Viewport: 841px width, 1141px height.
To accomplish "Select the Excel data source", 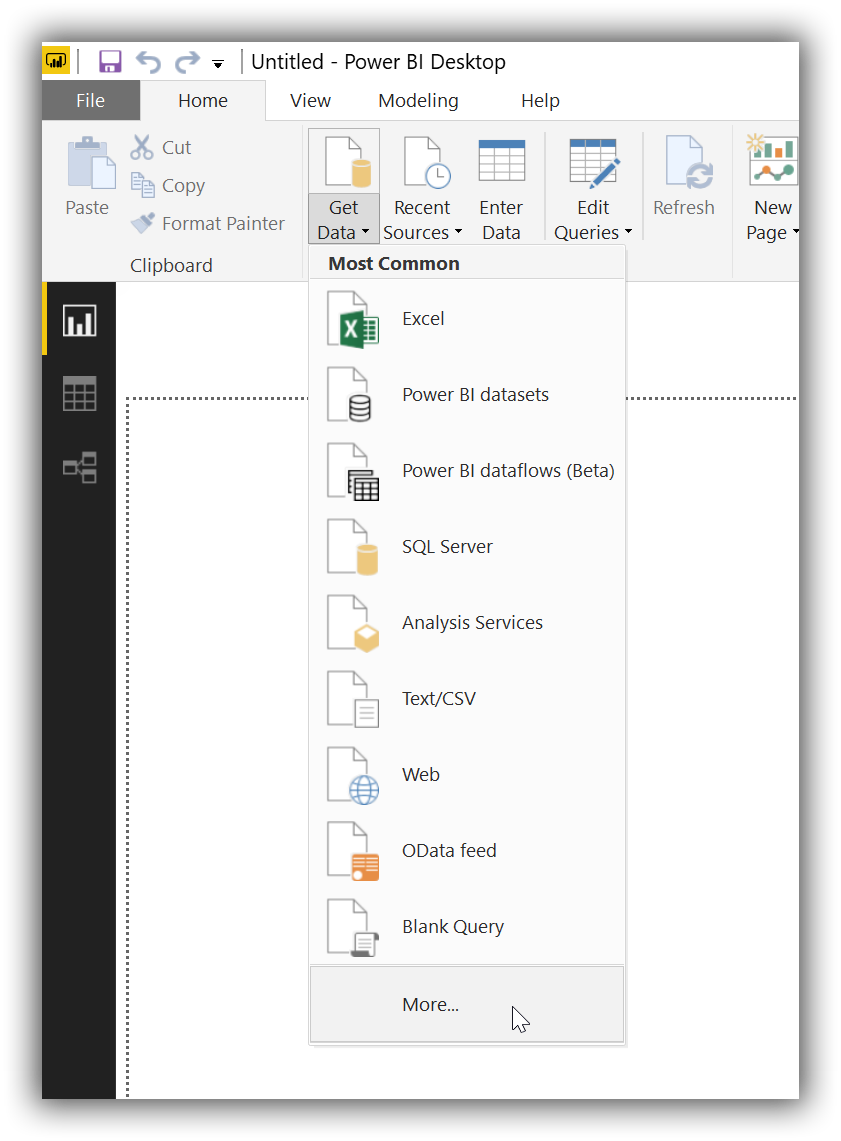I will [423, 318].
